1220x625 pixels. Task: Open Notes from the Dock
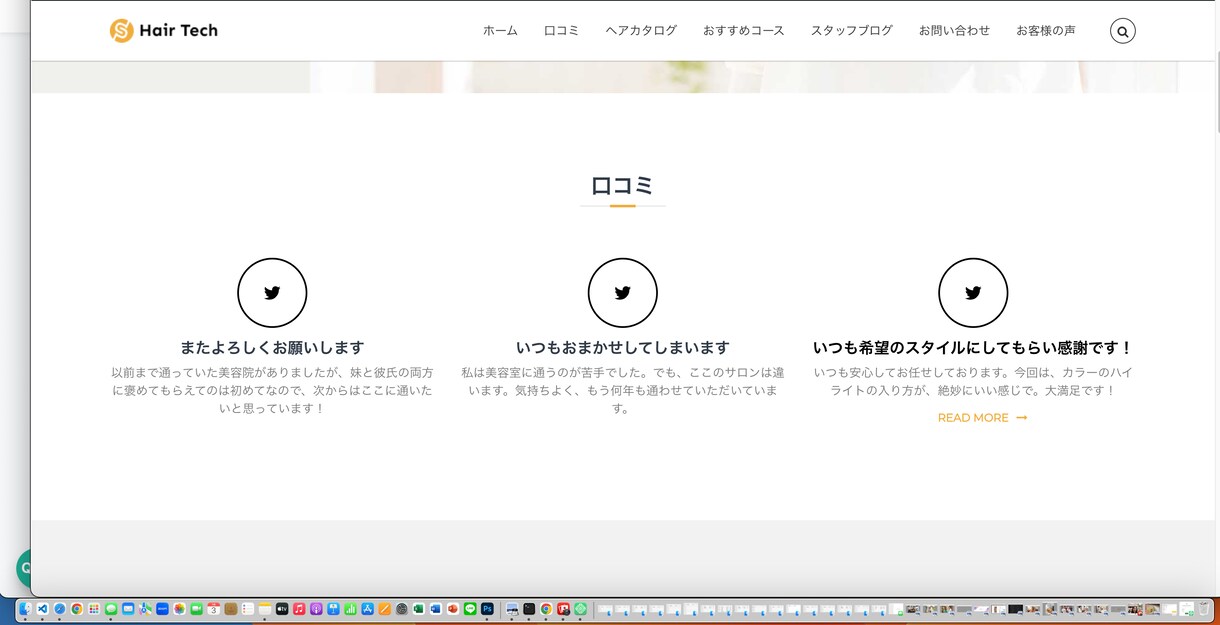pos(264,608)
